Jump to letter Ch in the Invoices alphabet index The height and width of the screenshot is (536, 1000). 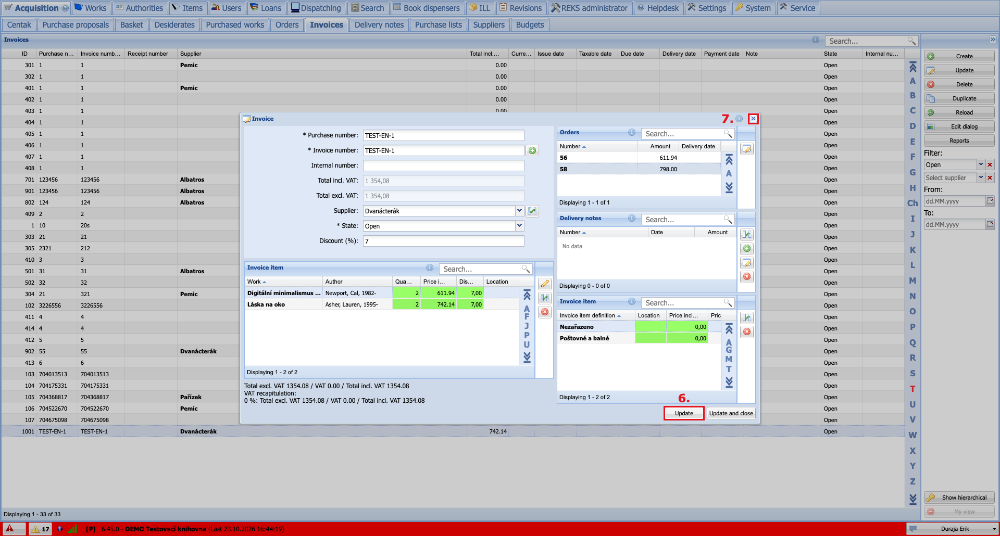tap(913, 203)
